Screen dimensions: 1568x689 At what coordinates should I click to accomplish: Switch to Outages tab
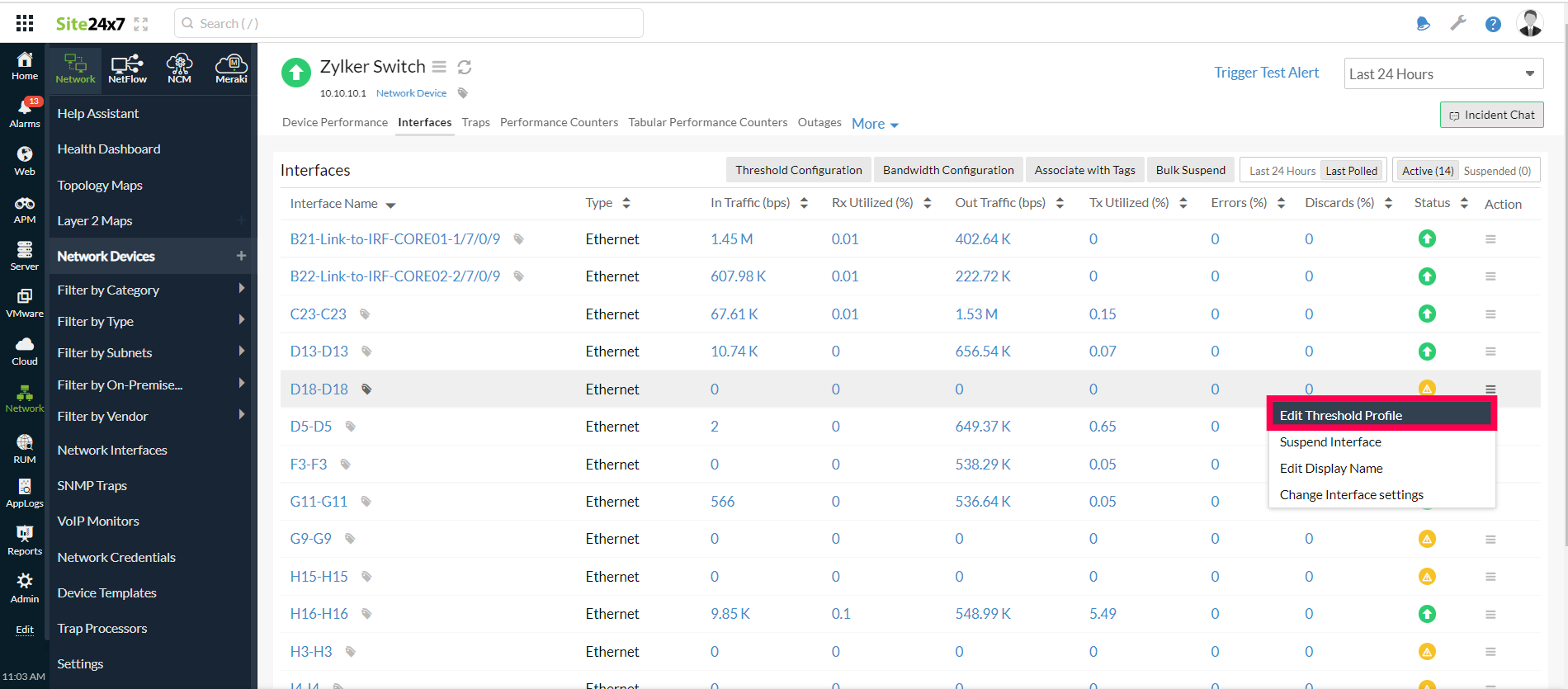(819, 122)
